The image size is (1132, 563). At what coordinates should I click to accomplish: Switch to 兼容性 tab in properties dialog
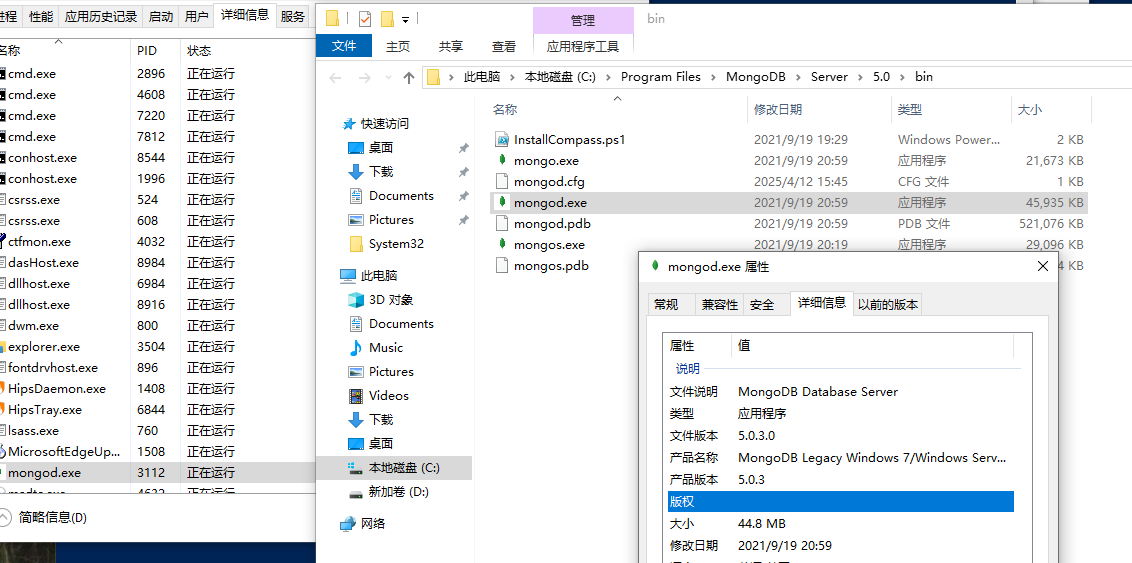point(720,305)
